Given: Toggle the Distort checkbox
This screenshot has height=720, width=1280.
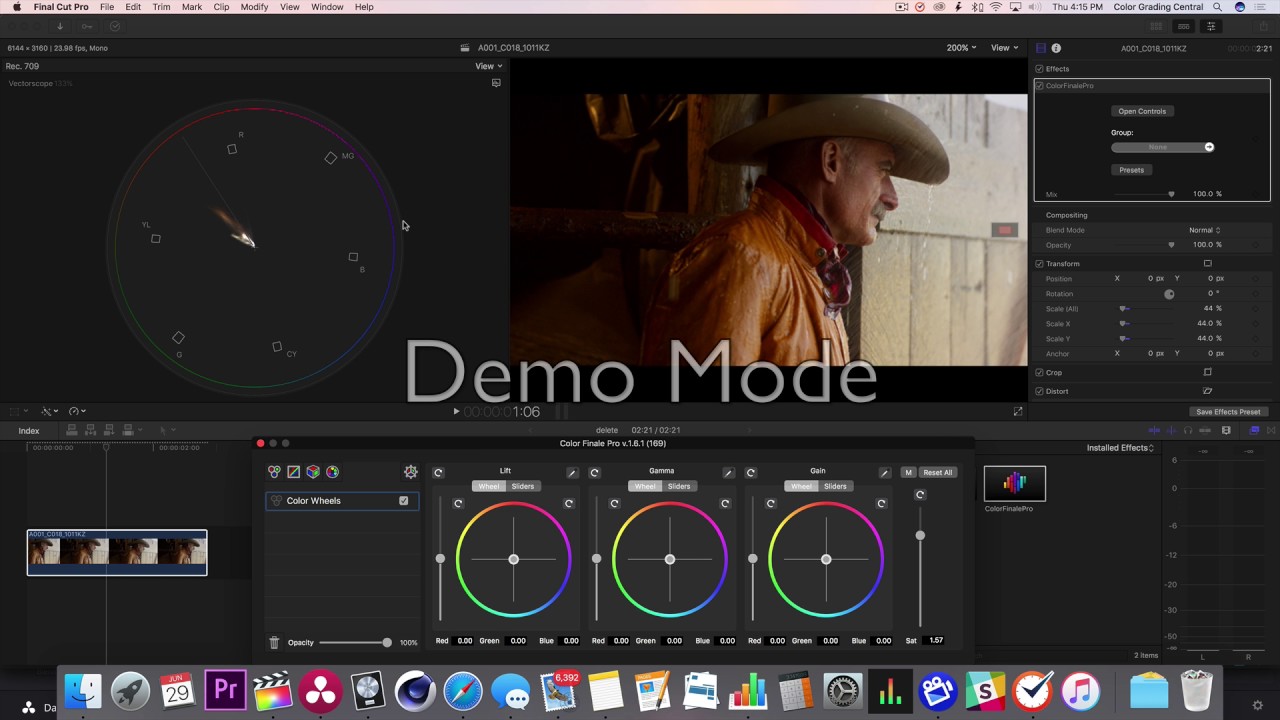Looking at the screenshot, I should (1039, 391).
